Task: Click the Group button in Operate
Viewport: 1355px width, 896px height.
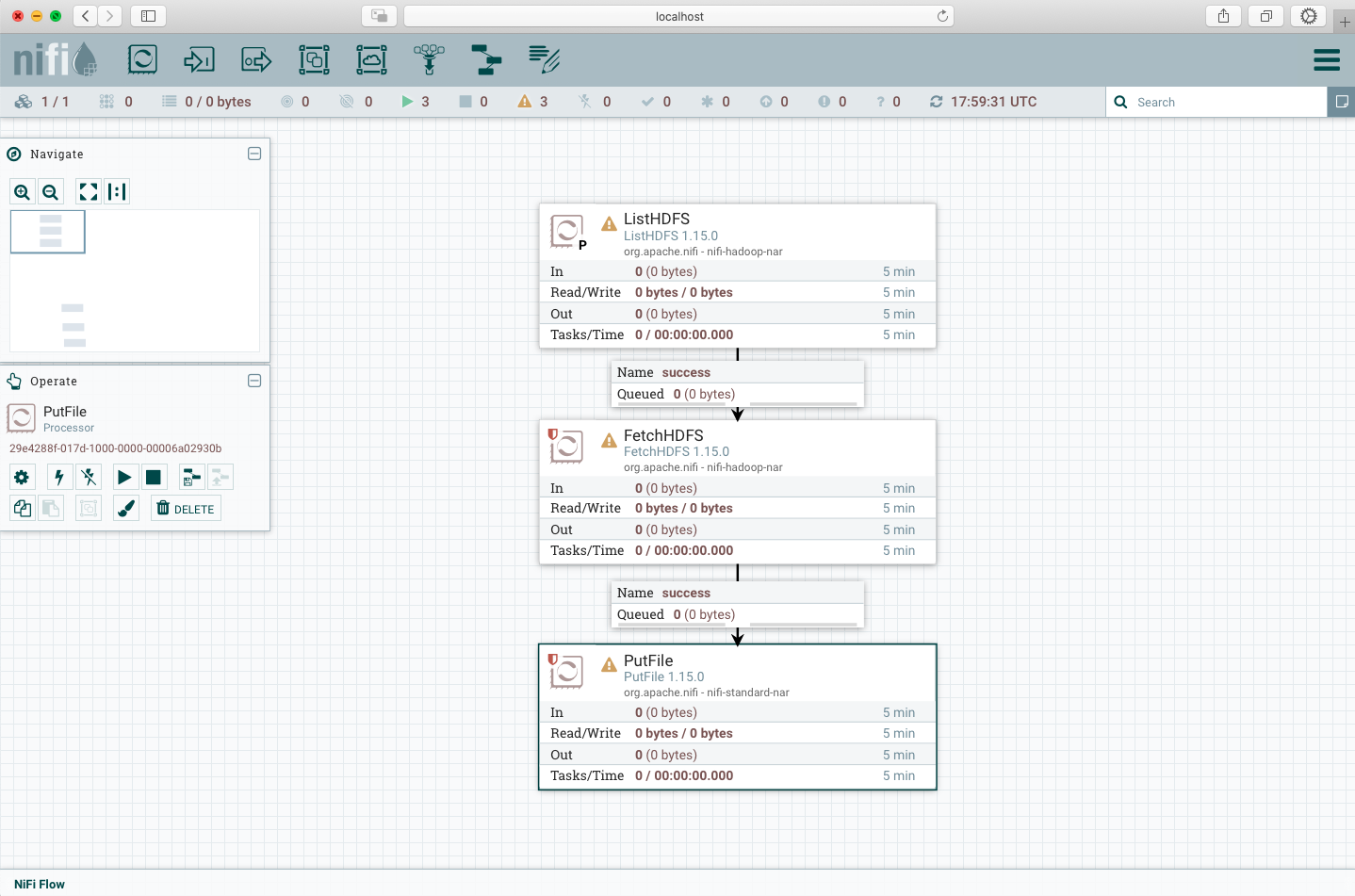Action: pyautogui.click(x=89, y=509)
